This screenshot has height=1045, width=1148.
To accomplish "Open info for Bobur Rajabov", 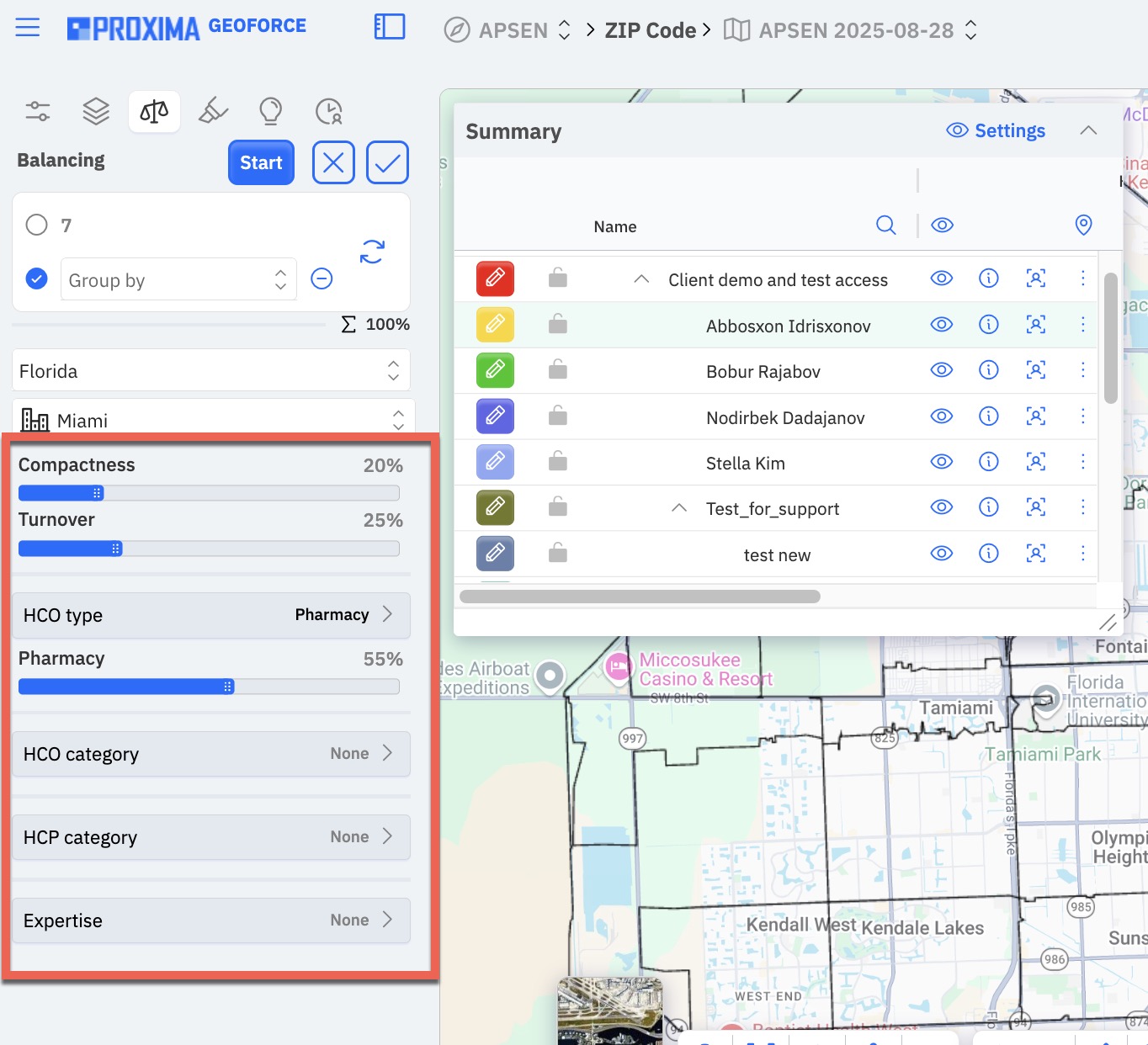I will tap(989, 370).
